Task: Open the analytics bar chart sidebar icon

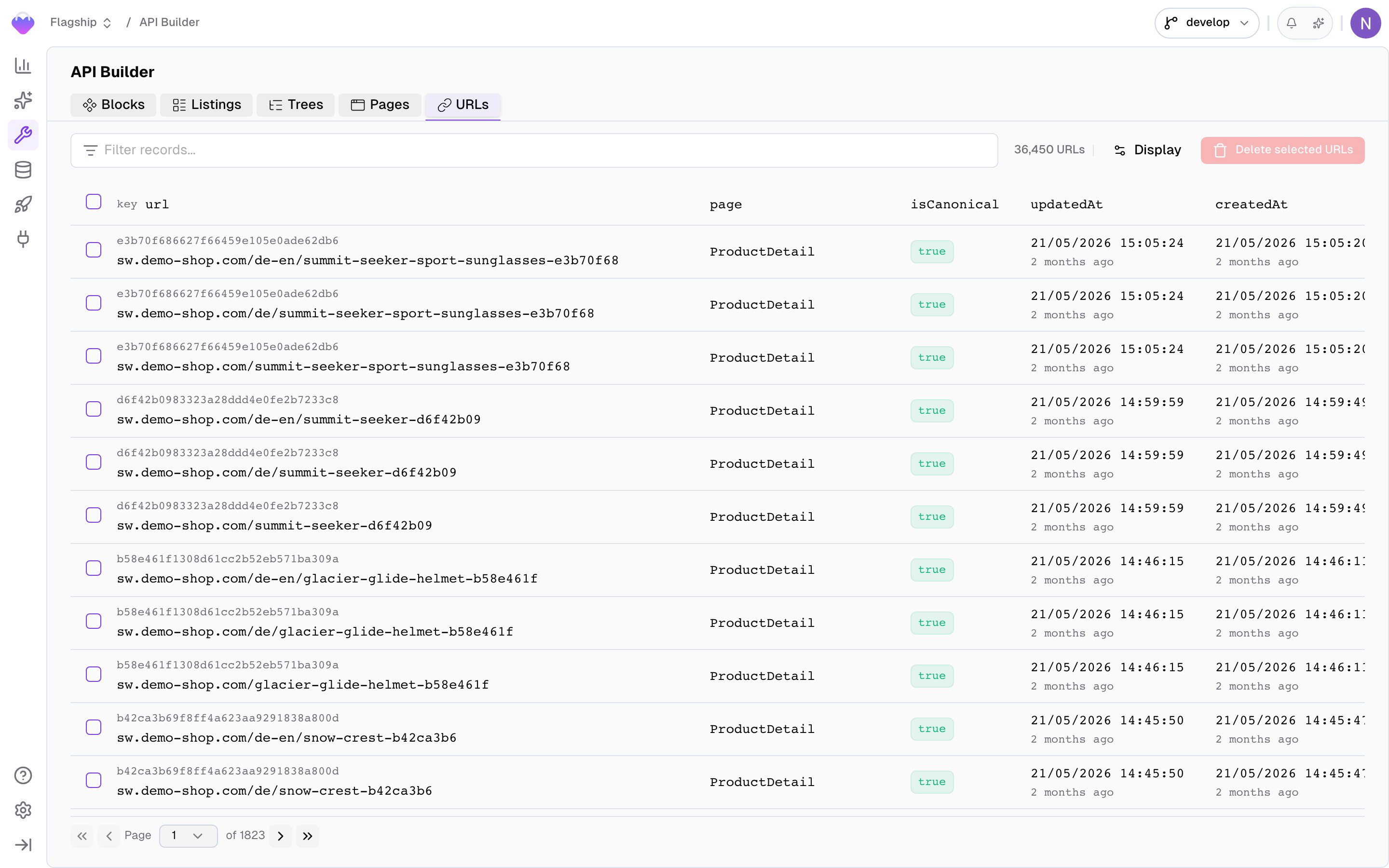Action: point(23,66)
